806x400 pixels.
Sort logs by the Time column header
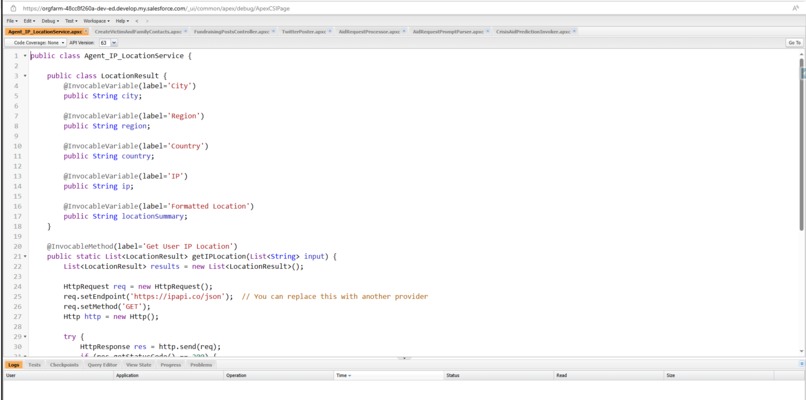pyautogui.click(x=389, y=376)
